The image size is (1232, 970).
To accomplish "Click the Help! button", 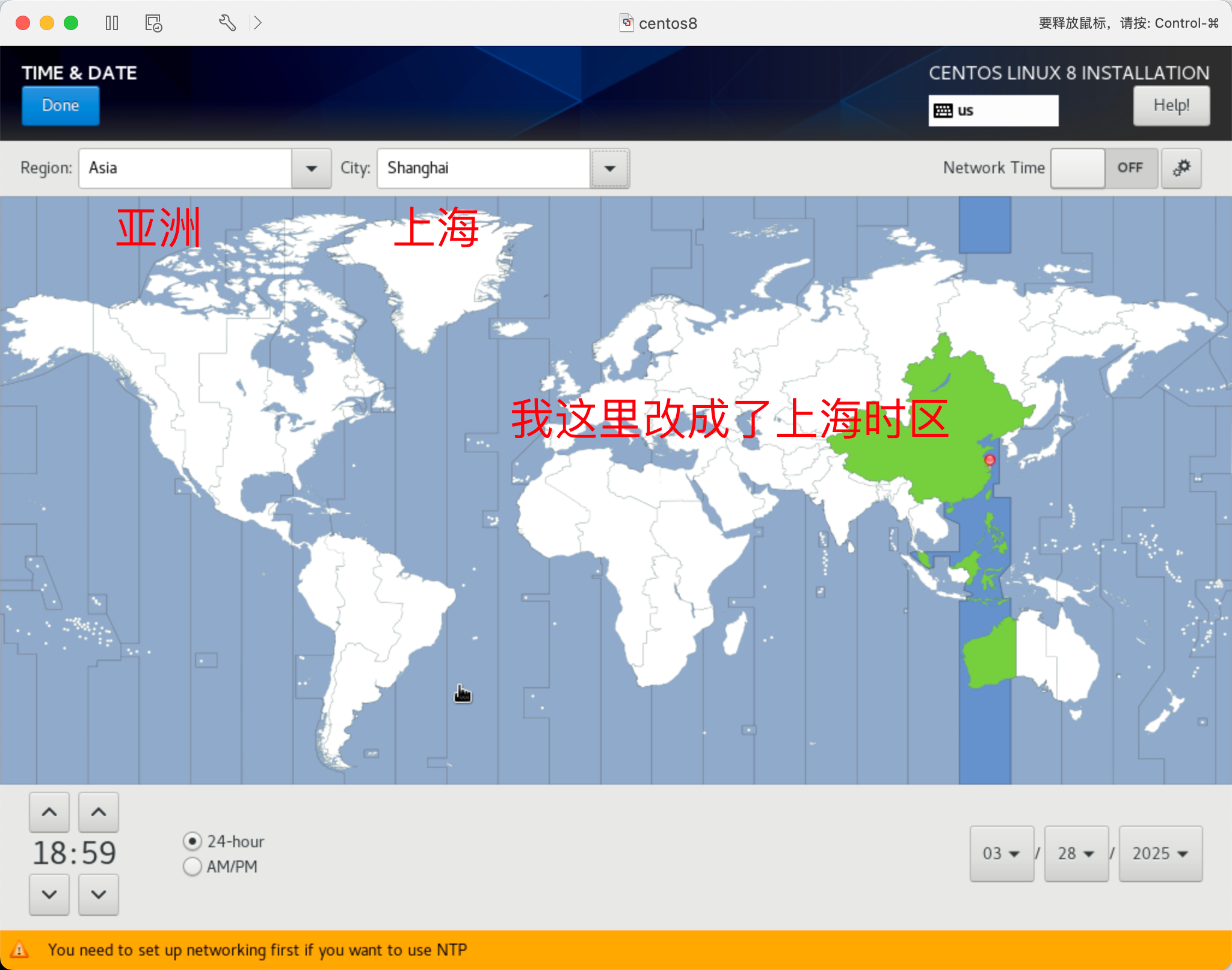I will tap(1171, 105).
